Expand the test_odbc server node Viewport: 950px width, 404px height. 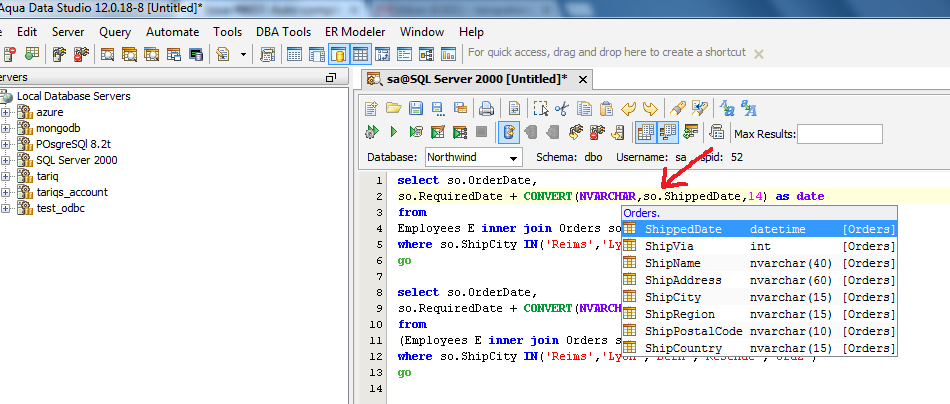click(x=5, y=208)
